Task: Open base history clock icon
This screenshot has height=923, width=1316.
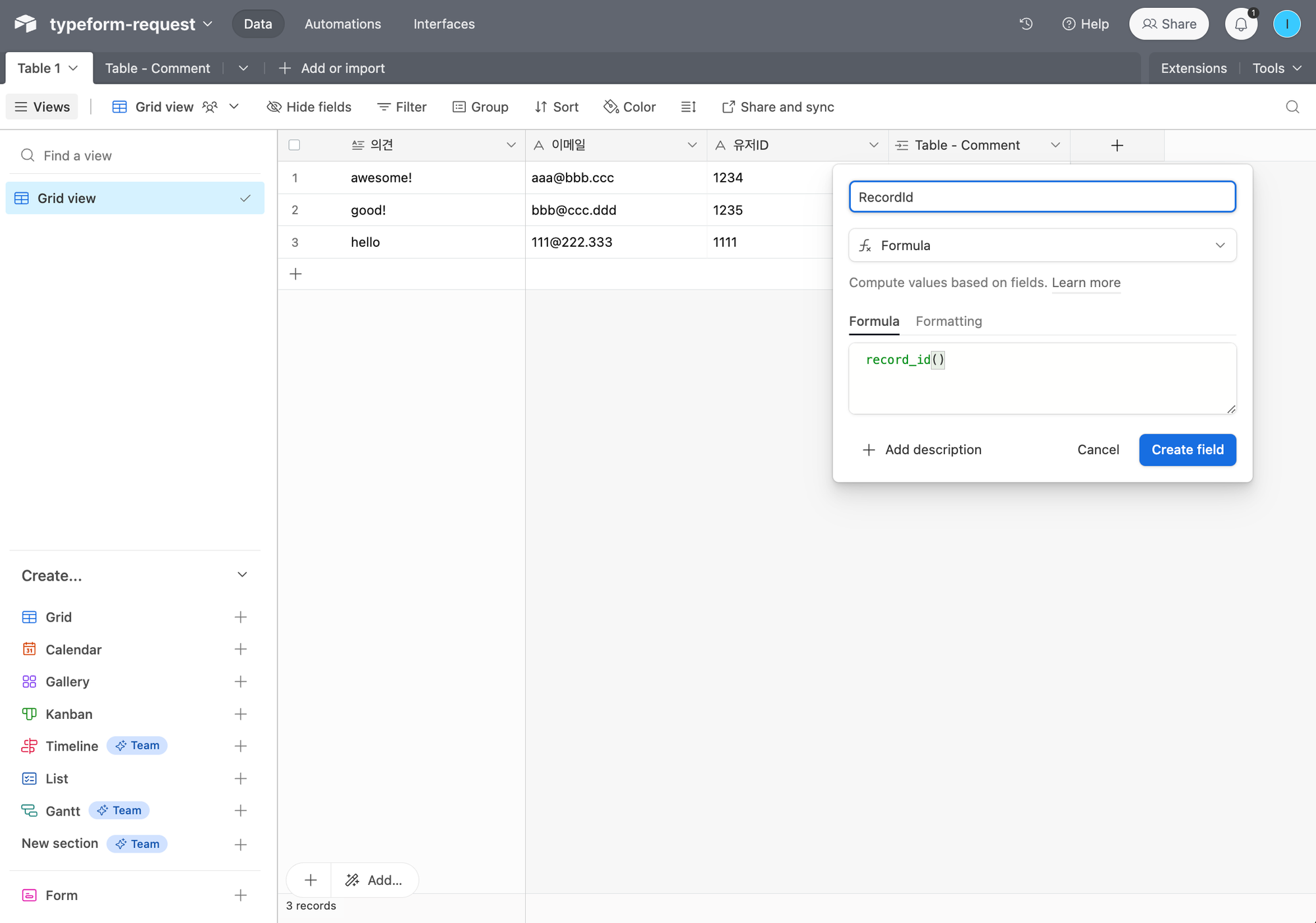Action: point(1026,24)
